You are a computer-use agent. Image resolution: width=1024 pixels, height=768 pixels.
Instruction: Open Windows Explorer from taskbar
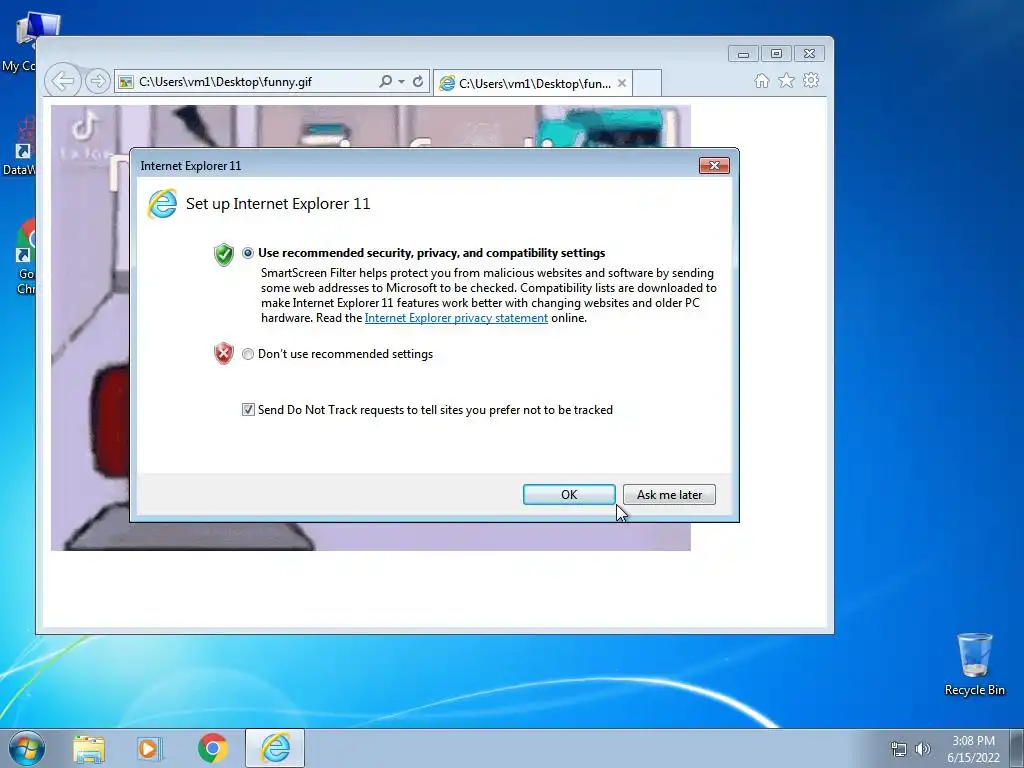[x=89, y=749]
